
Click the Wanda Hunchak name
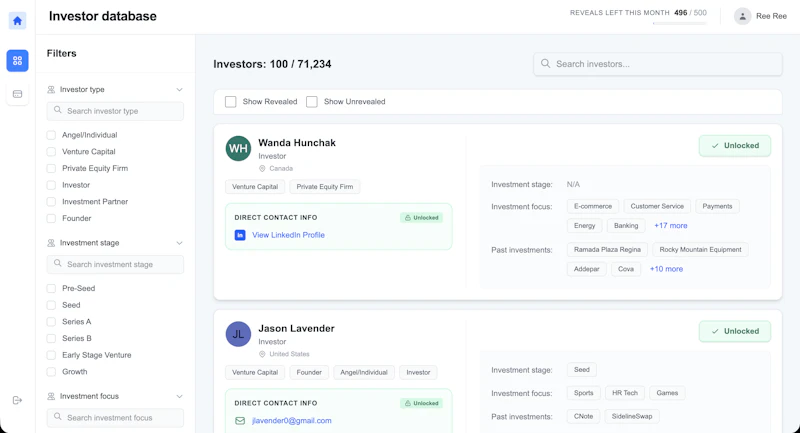297,143
